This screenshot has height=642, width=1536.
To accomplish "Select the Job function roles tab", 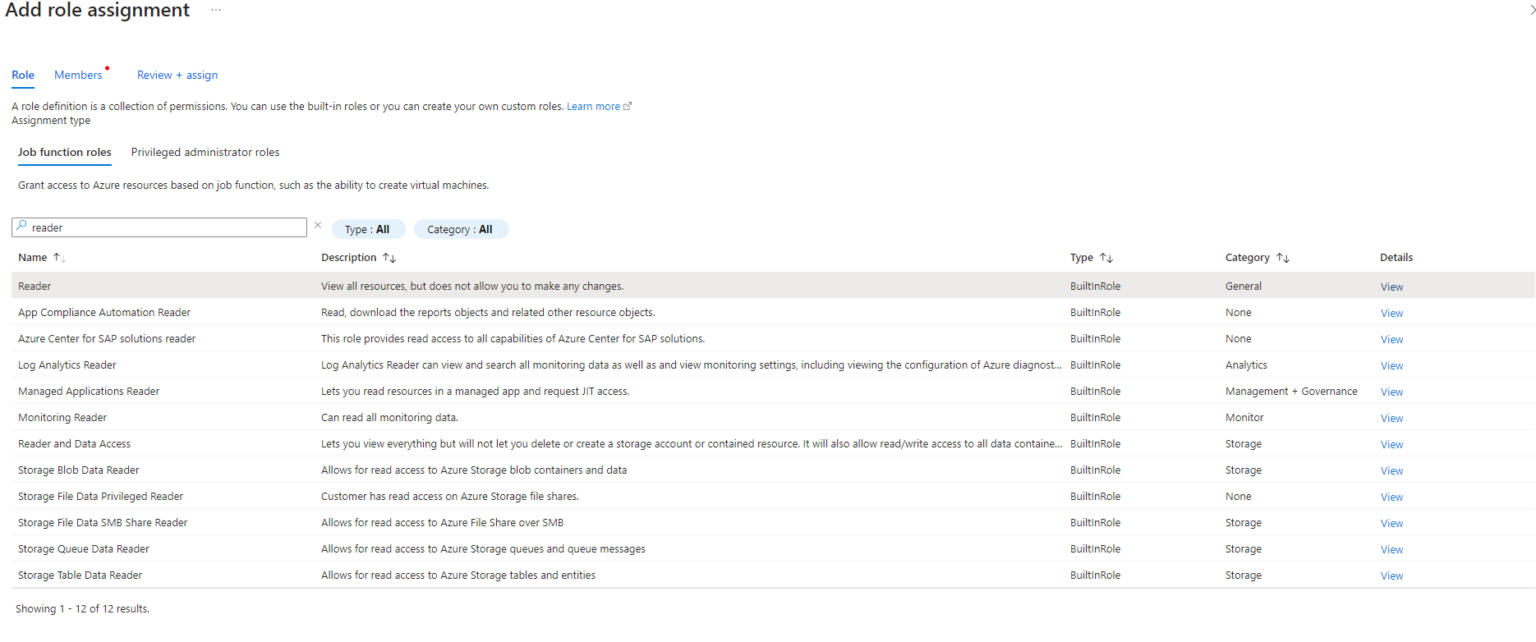I will (65, 152).
